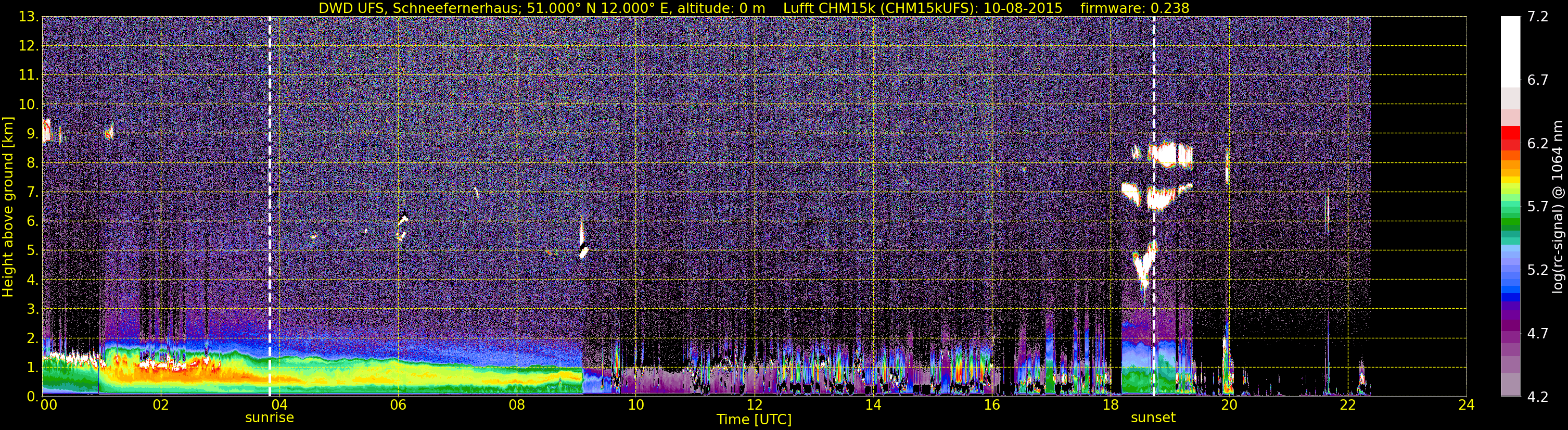The image size is (1568, 430).
Task: Click the y-axis tick label '8.'
Action: pyautogui.click(x=33, y=163)
